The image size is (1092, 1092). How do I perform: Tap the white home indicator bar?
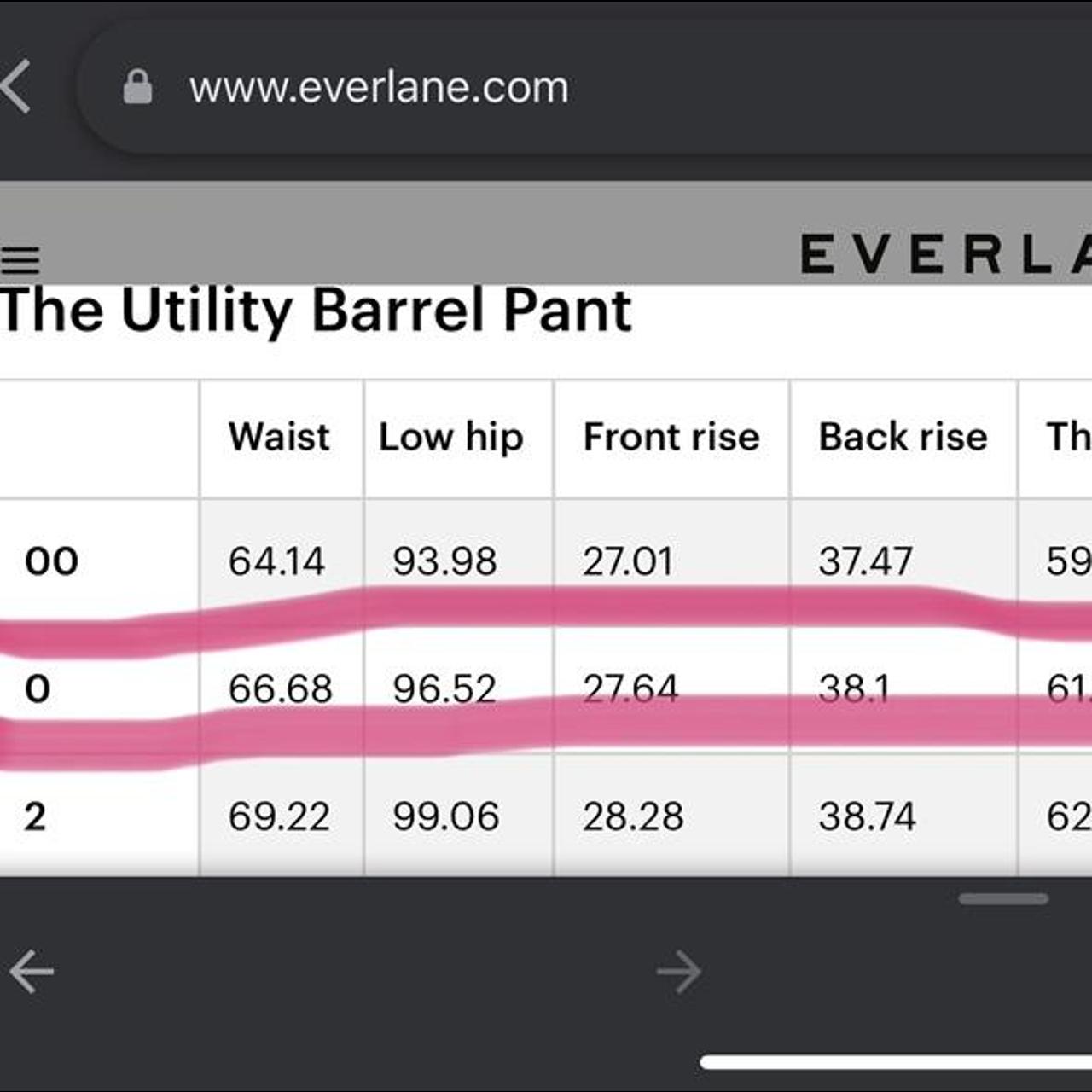coord(896,1062)
